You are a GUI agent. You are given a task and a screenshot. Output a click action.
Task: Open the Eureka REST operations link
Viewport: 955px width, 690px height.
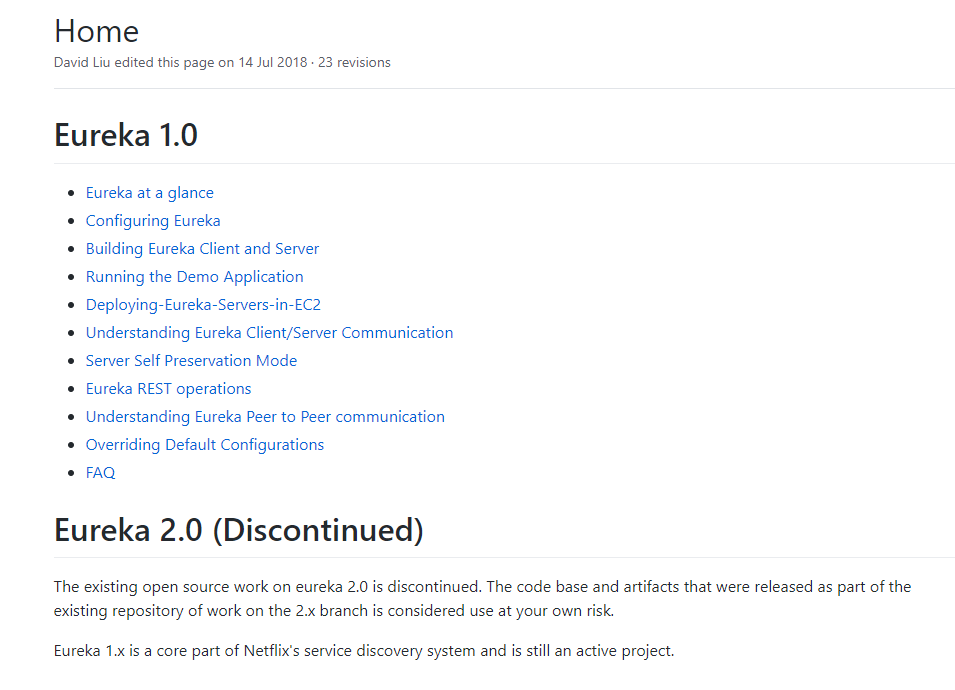pyautogui.click(x=168, y=389)
